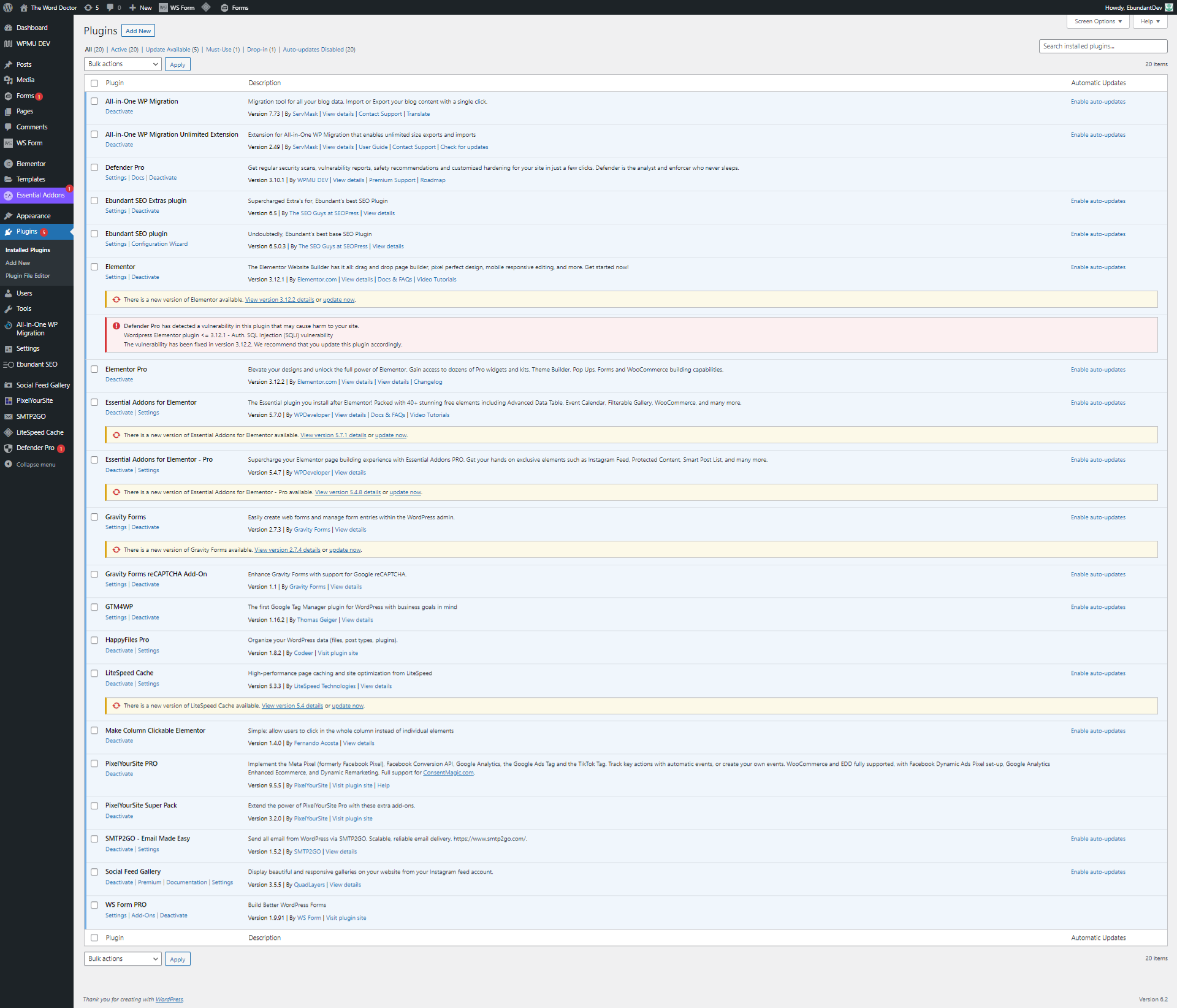Click the updates icon in admin bar
Viewport: 1177px width, 1008px height.
tap(88, 7)
